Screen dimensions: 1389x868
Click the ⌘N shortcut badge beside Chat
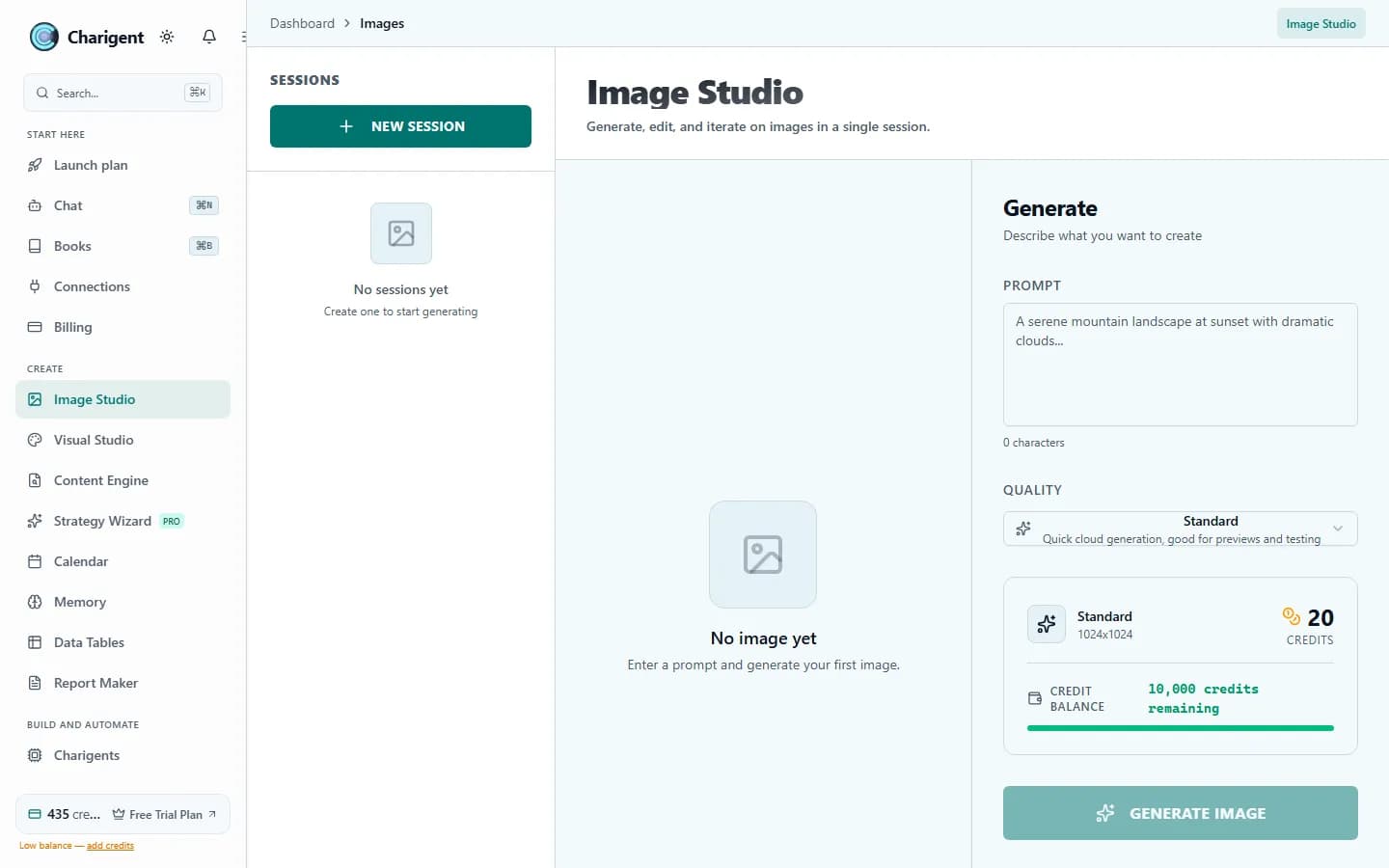pos(204,205)
